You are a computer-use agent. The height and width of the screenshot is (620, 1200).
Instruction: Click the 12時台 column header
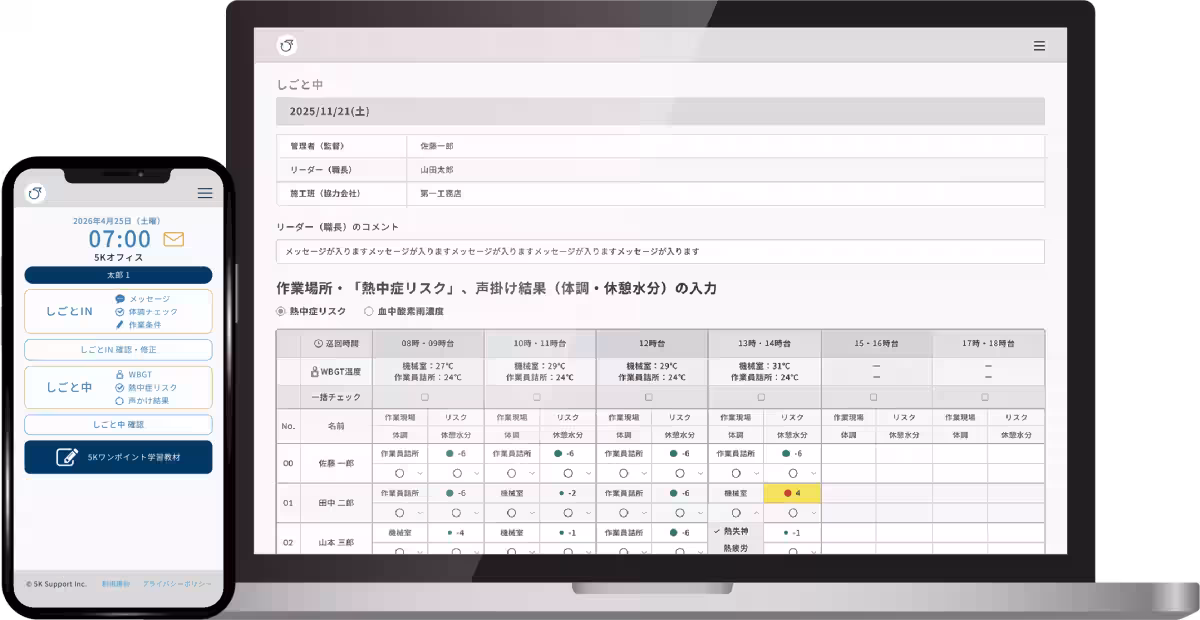pyautogui.click(x=651, y=343)
